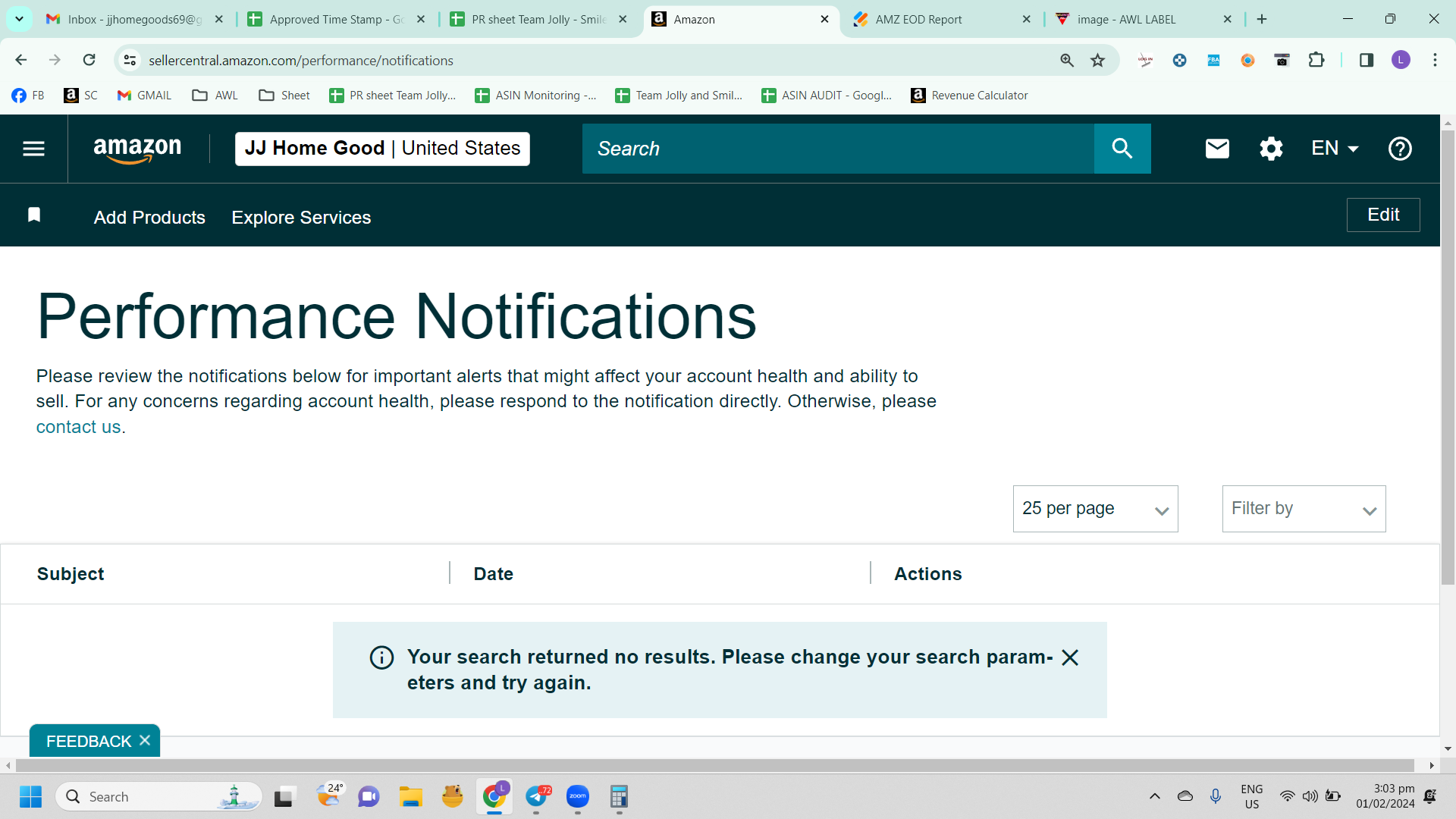Close the Amazon browser tab
This screenshot has height=819, width=1456.
(x=824, y=19)
